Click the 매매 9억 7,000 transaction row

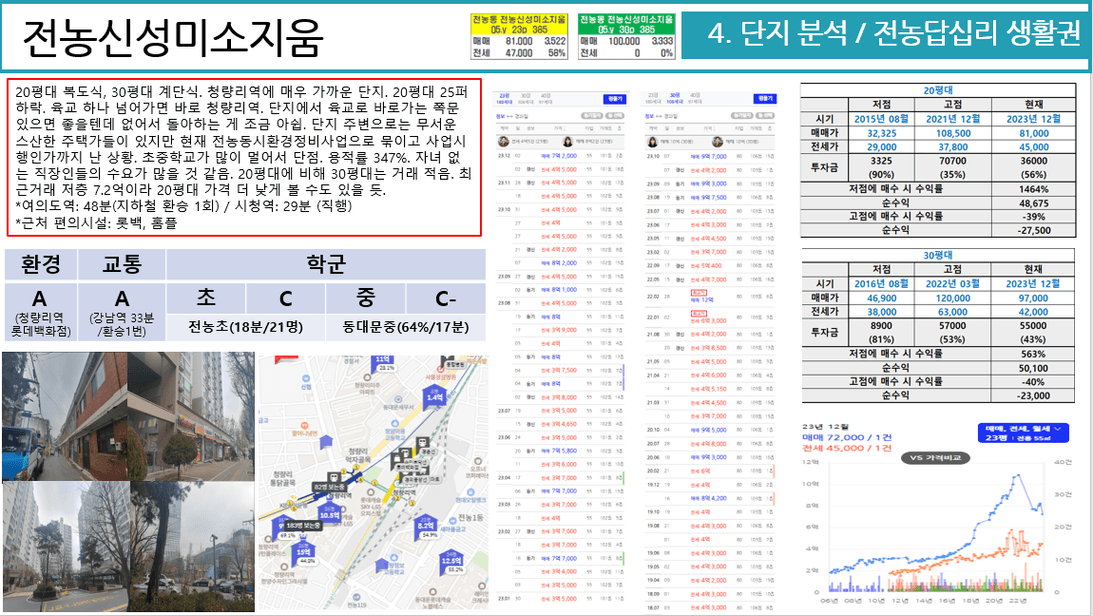[710, 156]
